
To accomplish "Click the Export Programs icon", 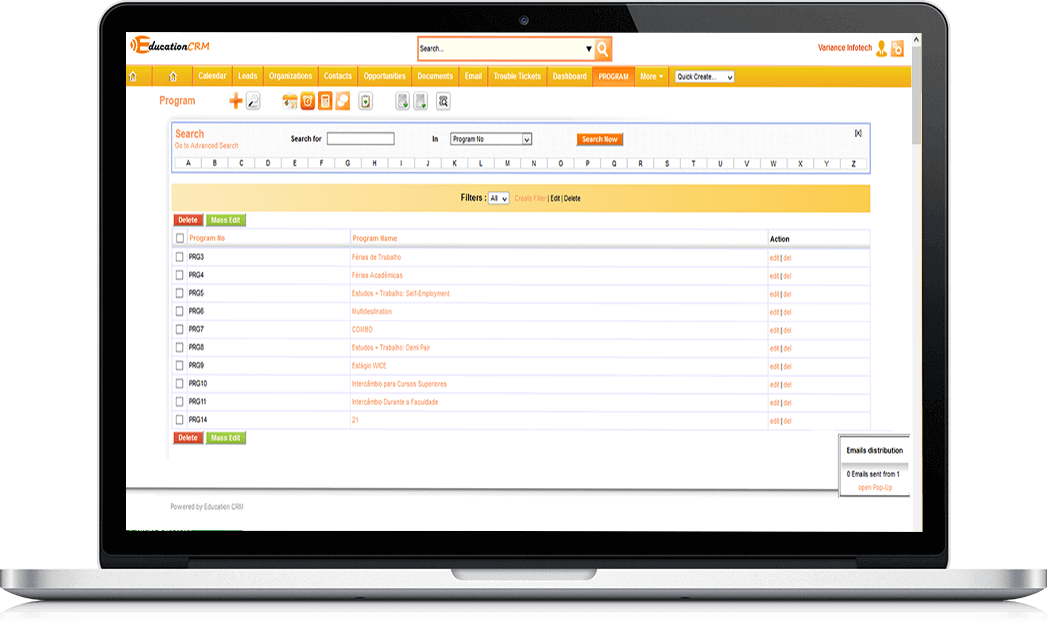I will click(421, 101).
